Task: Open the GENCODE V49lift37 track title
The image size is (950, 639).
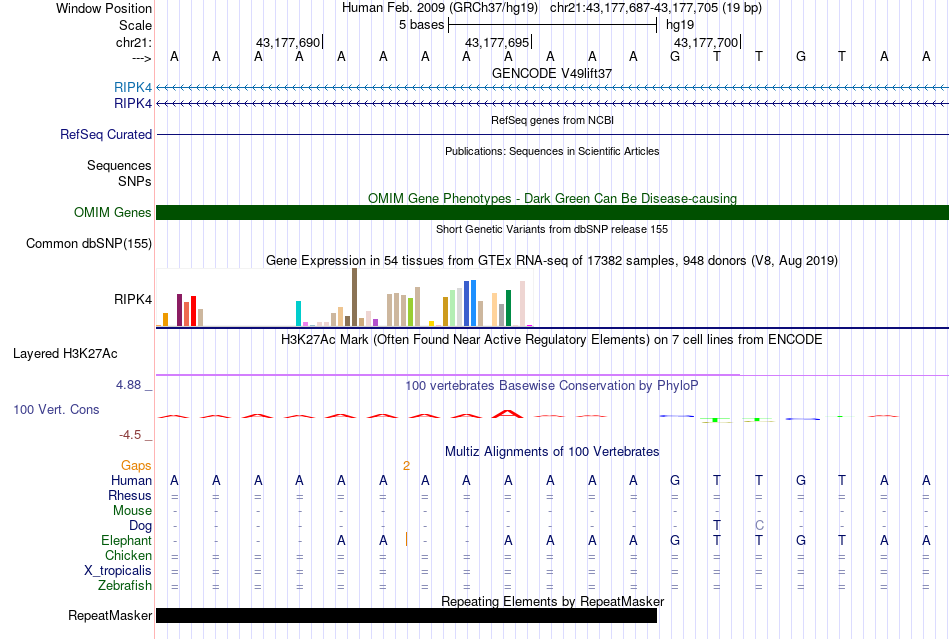Action: [552, 73]
